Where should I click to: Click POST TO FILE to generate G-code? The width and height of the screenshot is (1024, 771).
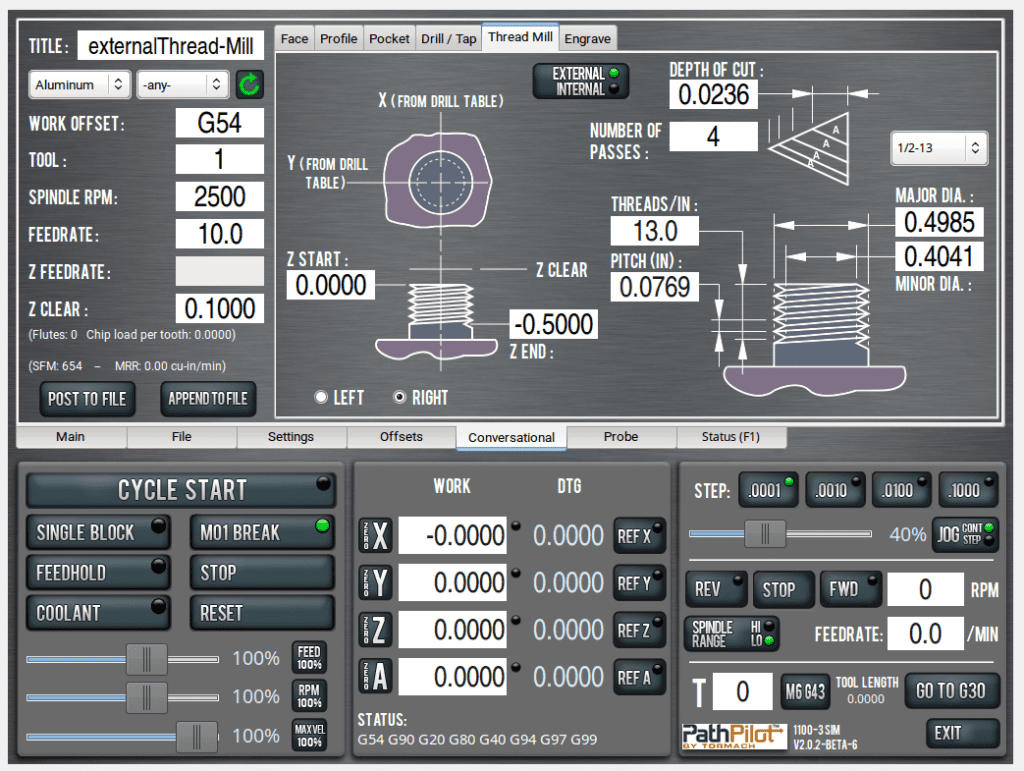[87, 399]
